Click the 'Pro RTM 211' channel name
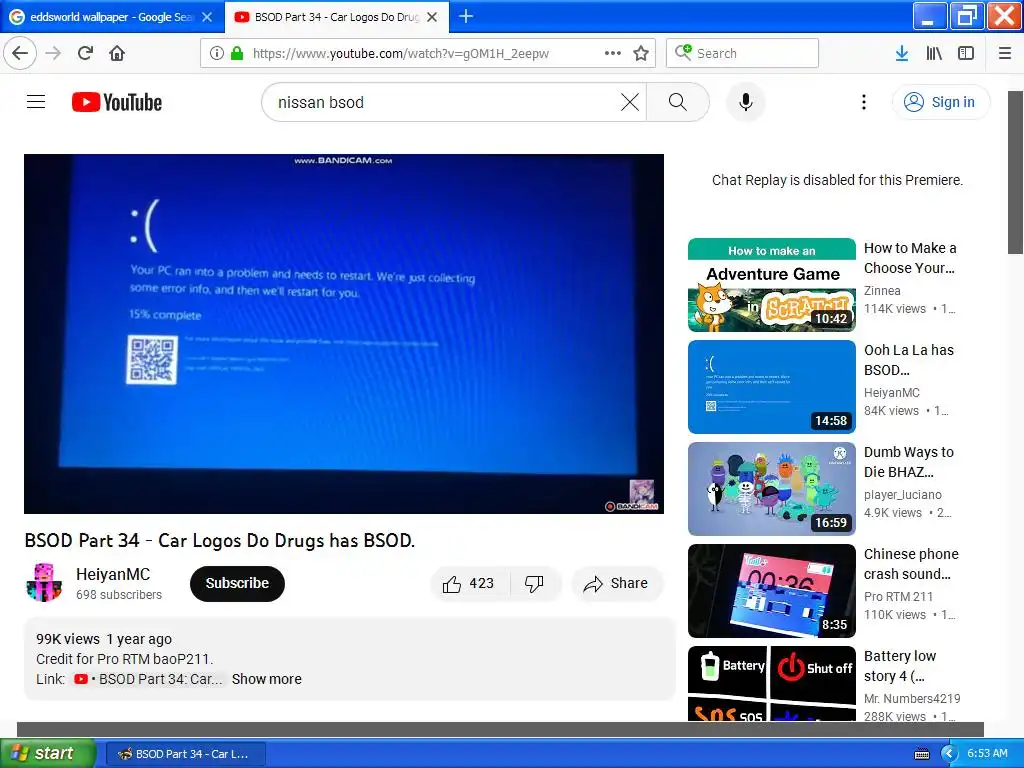Image resolution: width=1024 pixels, height=768 pixels. [x=898, y=596]
